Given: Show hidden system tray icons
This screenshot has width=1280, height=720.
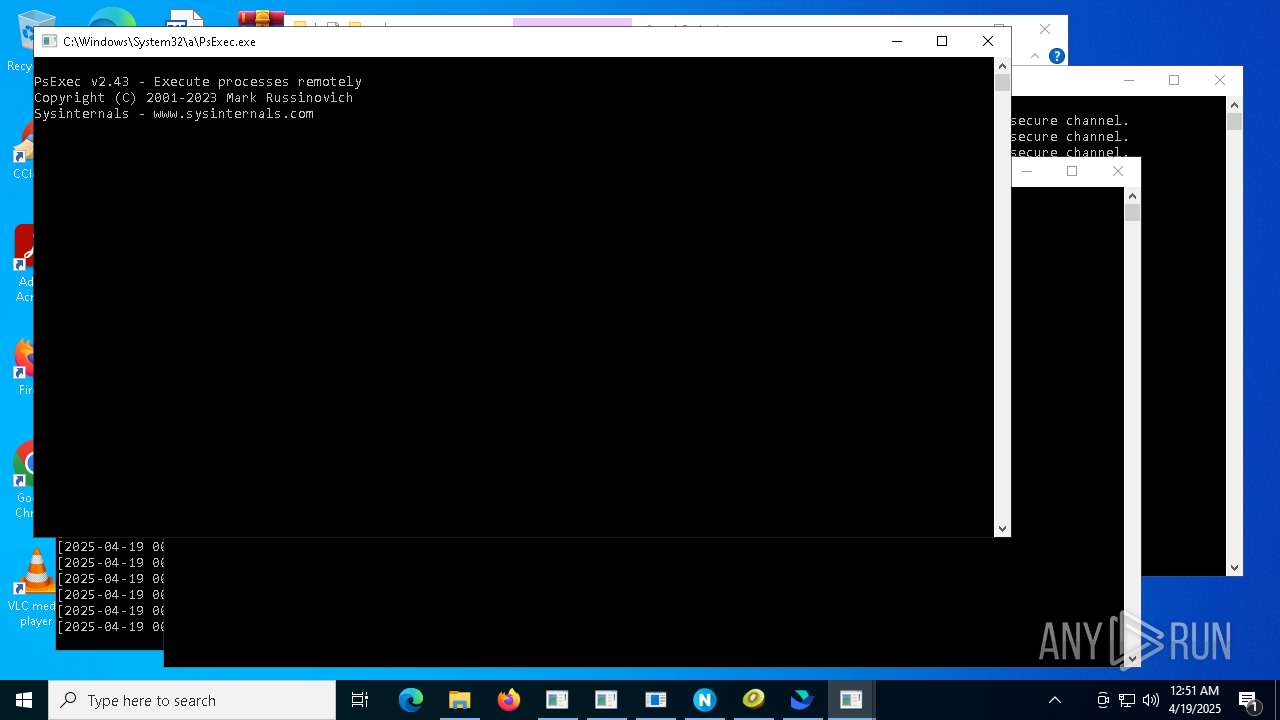Looking at the screenshot, I should [x=1054, y=700].
